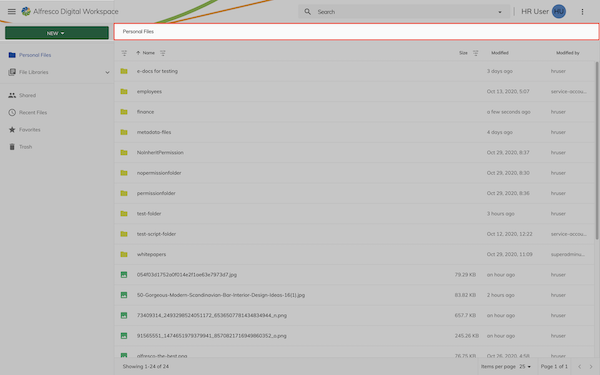Sort by the Modified by column header

pyautogui.click(x=567, y=53)
